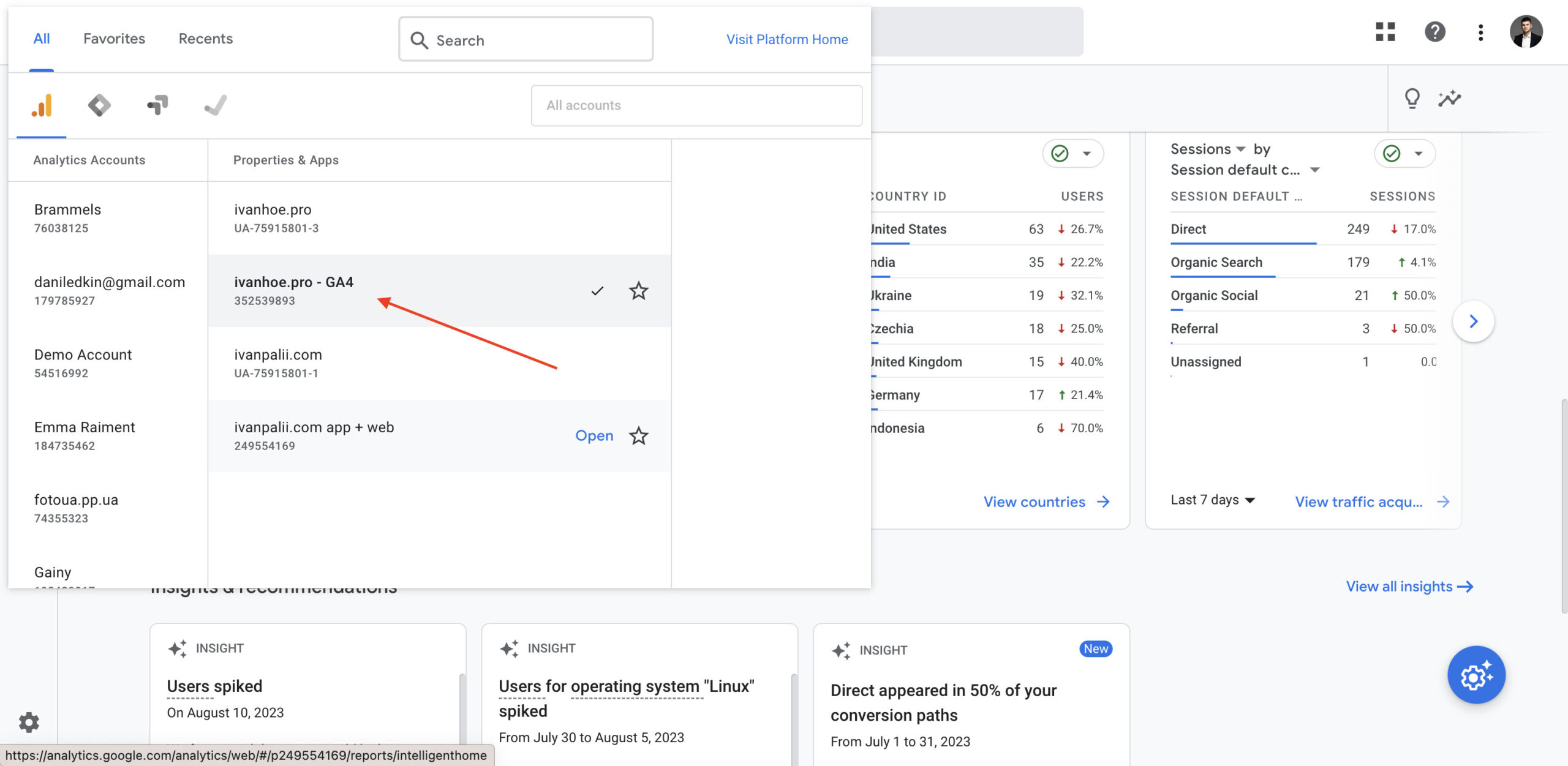Switch to the Recents tab

click(x=205, y=39)
